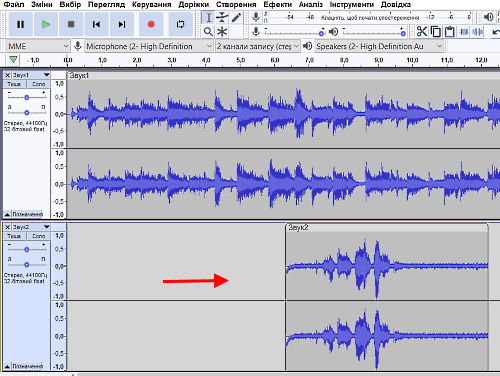Begin recording with the red Record button

[151, 24]
